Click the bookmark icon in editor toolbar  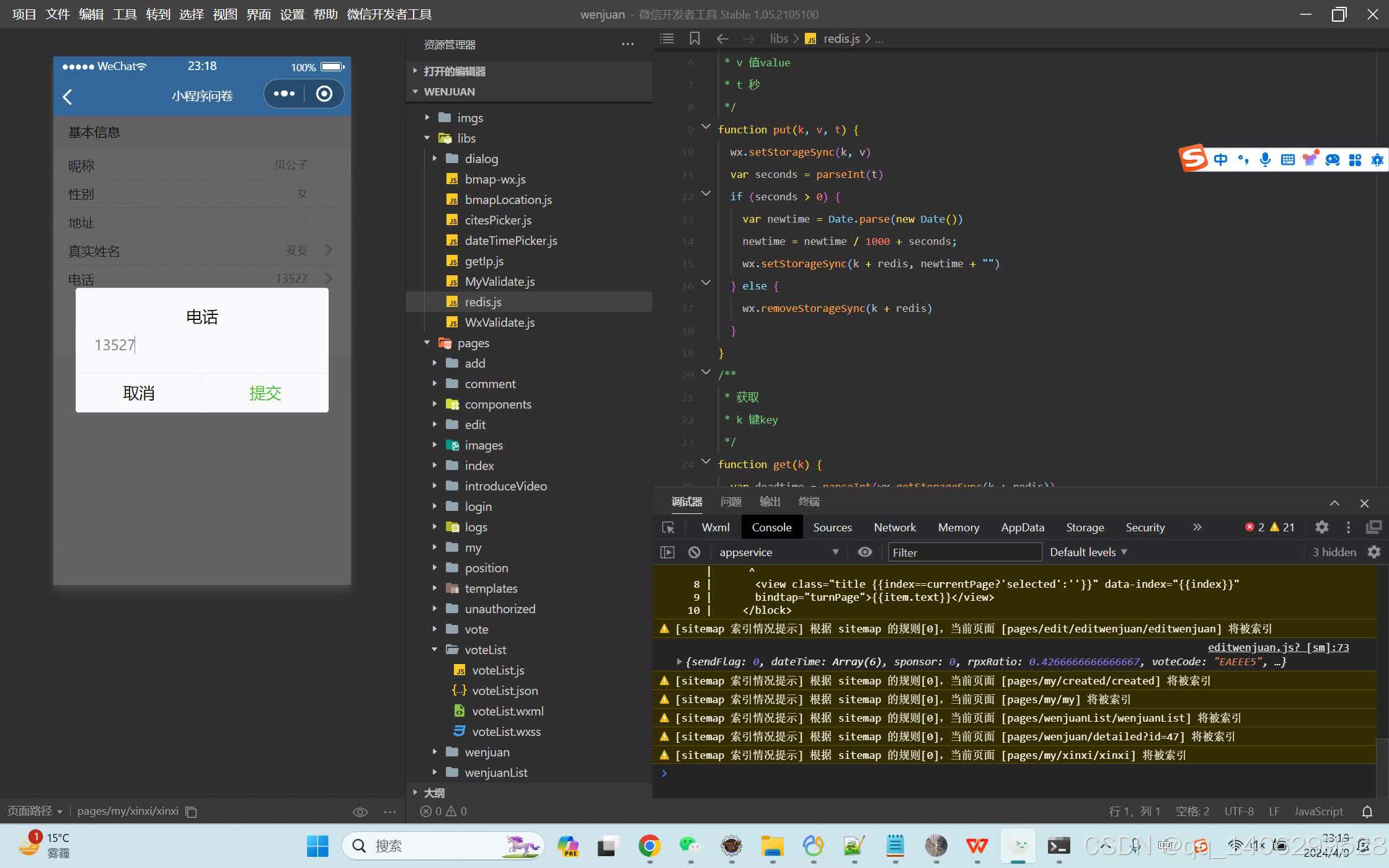[694, 38]
